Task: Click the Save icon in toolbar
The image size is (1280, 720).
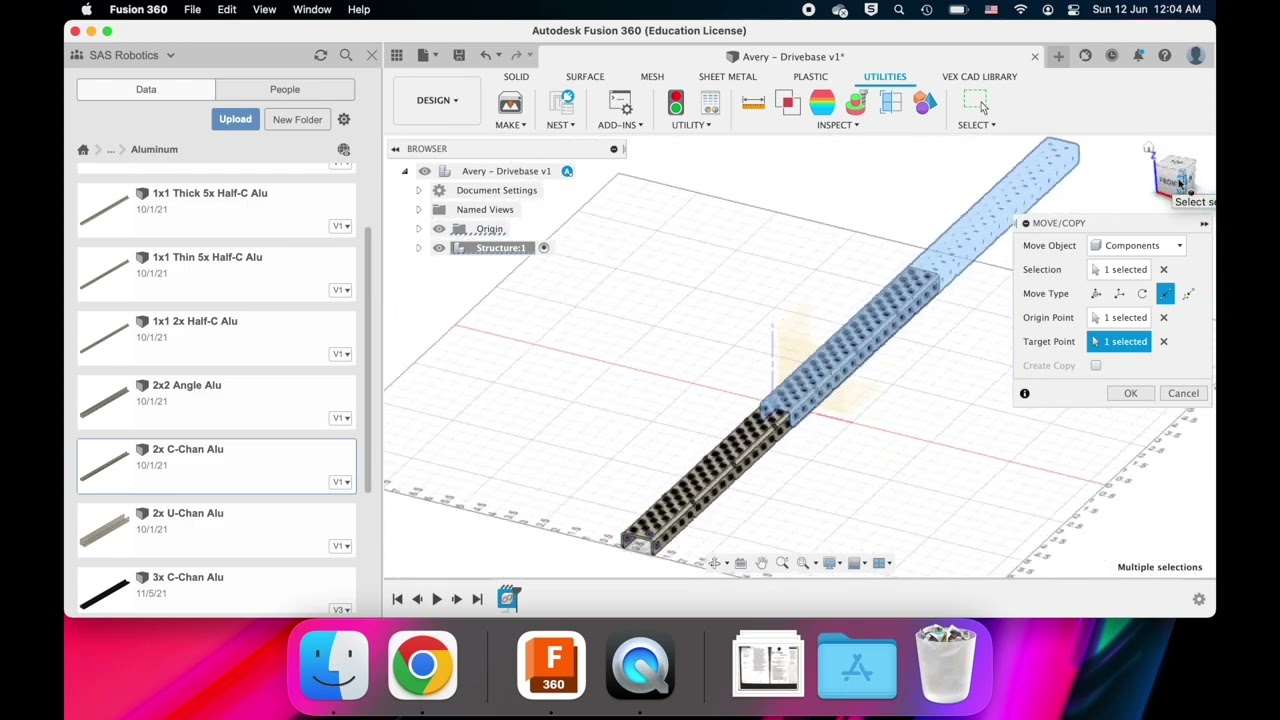Action: tap(459, 56)
